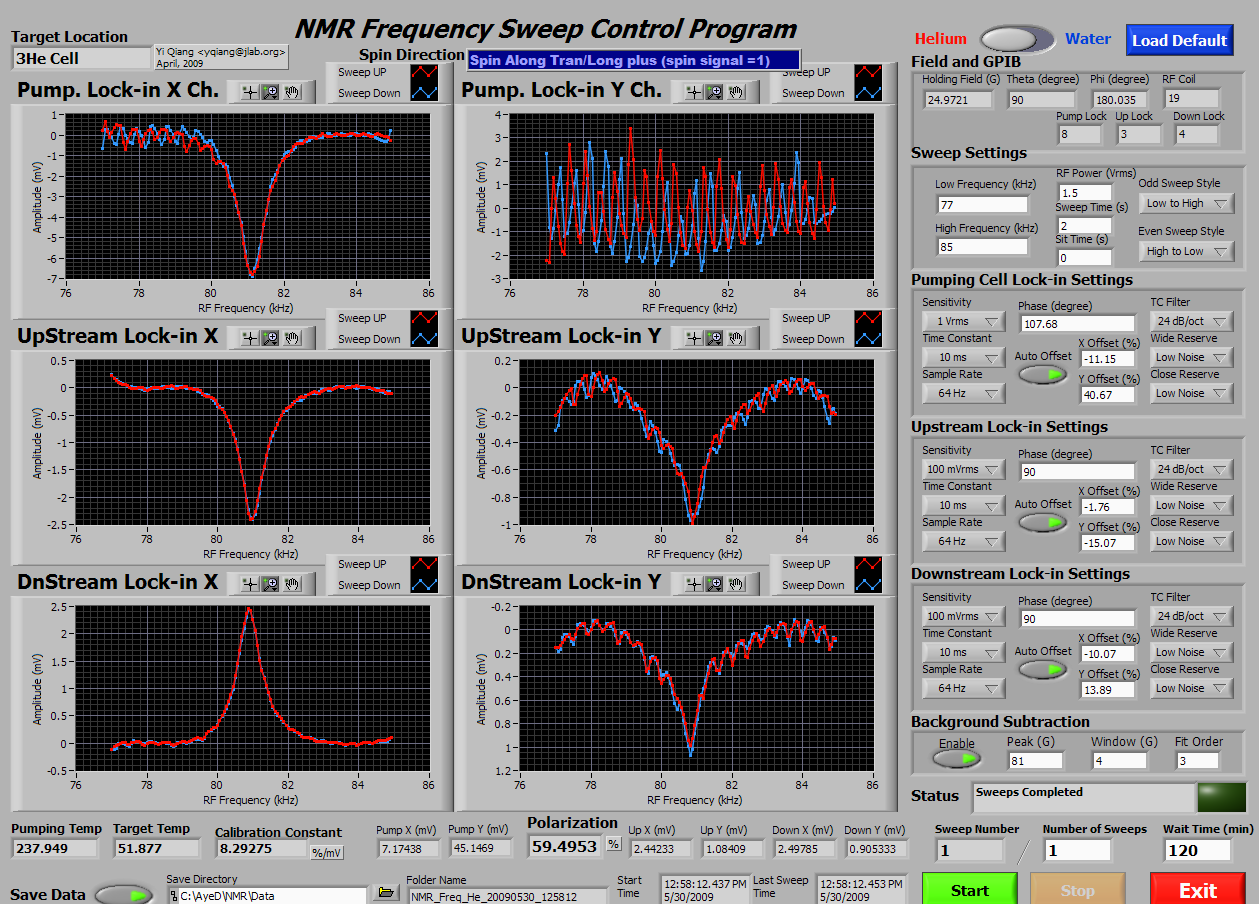
Task: Open Odd Sweep Style dropdown
Action: 1186,203
